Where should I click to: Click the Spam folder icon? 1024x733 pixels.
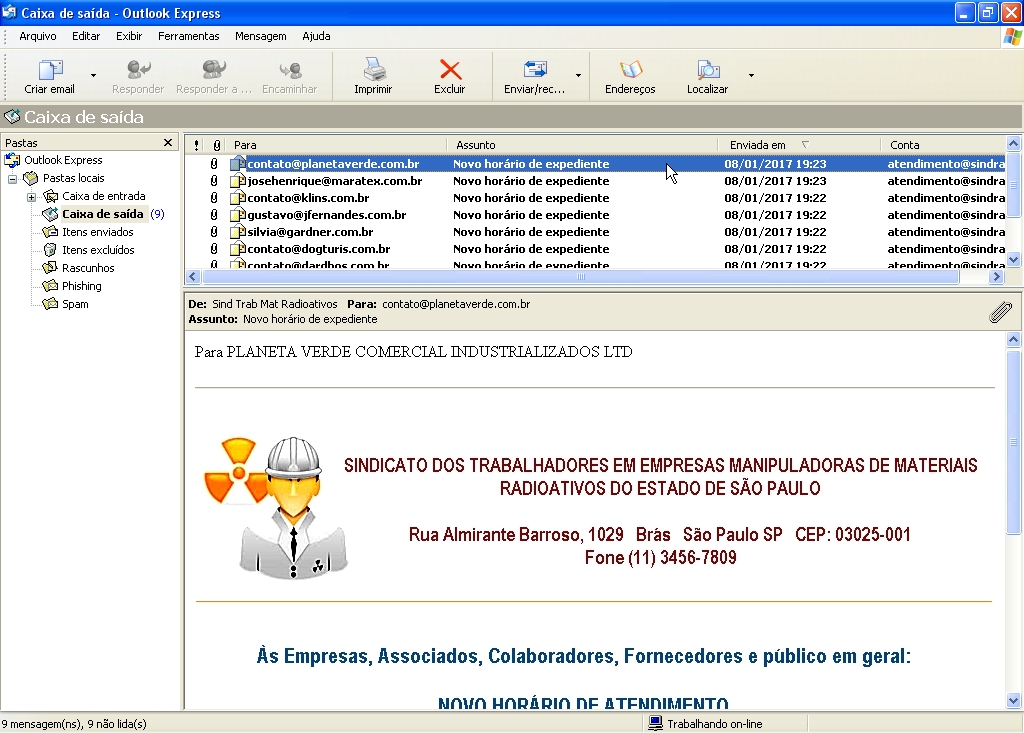coord(50,304)
